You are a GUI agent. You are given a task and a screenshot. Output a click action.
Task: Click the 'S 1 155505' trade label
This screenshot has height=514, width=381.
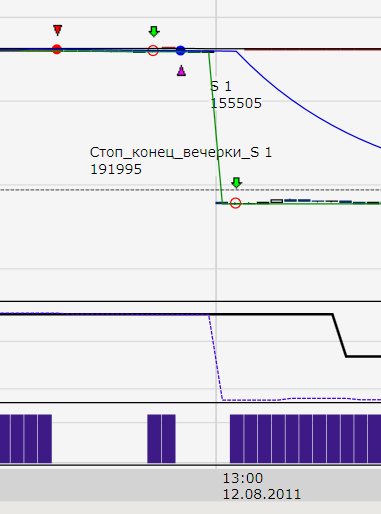click(x=236, y=95)
